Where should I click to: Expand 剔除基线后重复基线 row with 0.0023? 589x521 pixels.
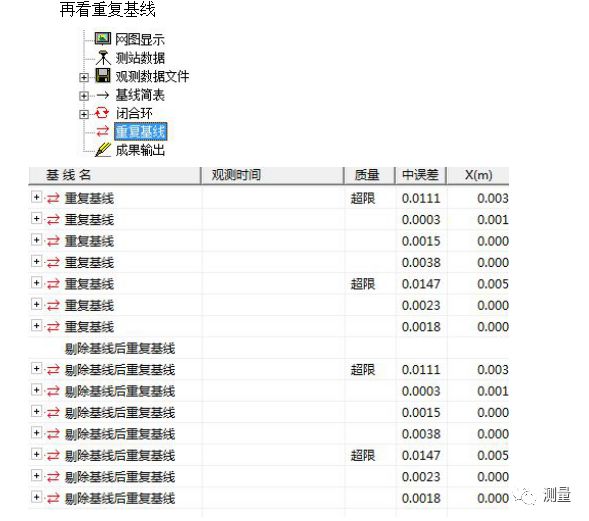[36, 476]
